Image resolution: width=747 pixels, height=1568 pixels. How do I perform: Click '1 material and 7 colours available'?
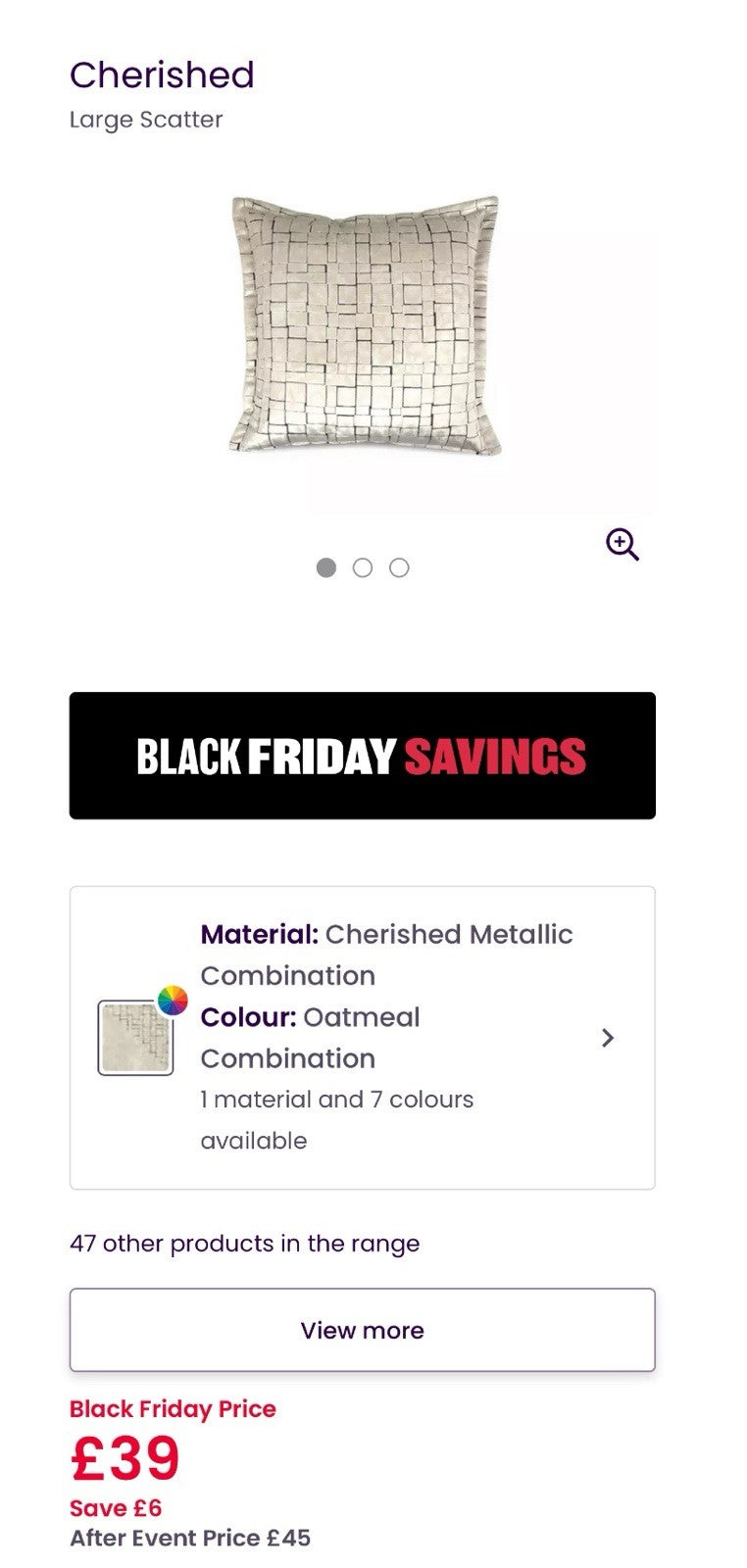pos(336,1119)
